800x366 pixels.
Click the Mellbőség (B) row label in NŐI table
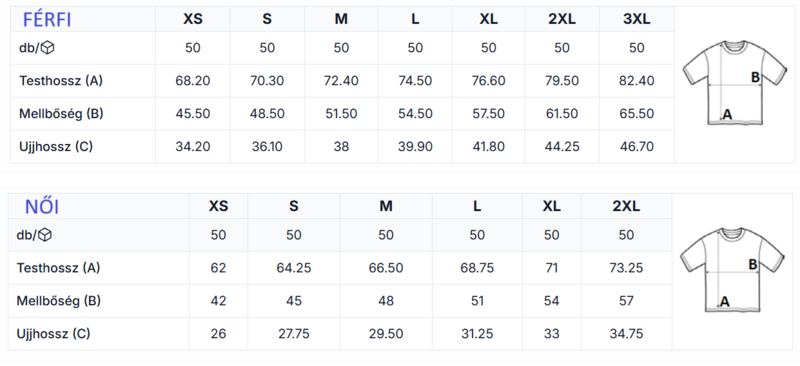[x=58, y=301]
